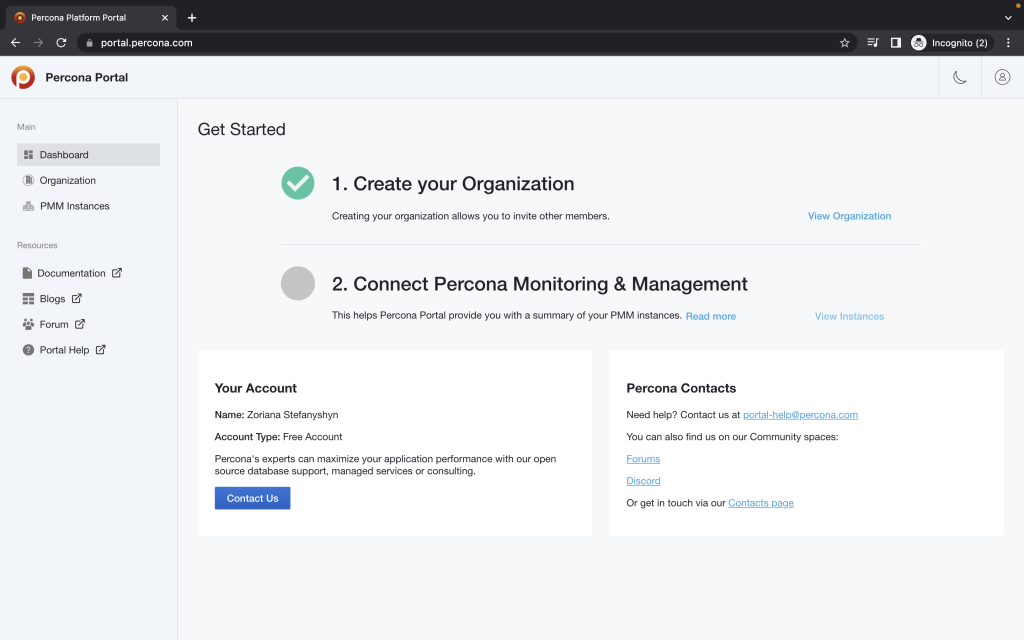Click the Dashboard grid icon
Image resolution: width=1024 pixels, height=640 pixels.
[x=28, y=155]
